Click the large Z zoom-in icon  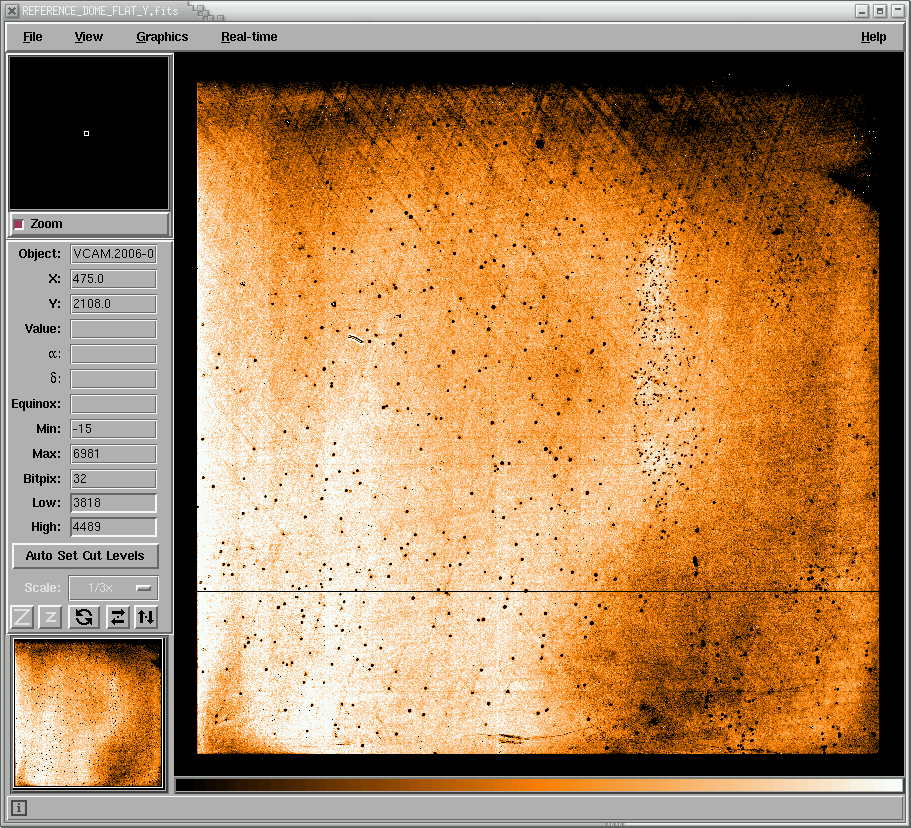[22, 617]
